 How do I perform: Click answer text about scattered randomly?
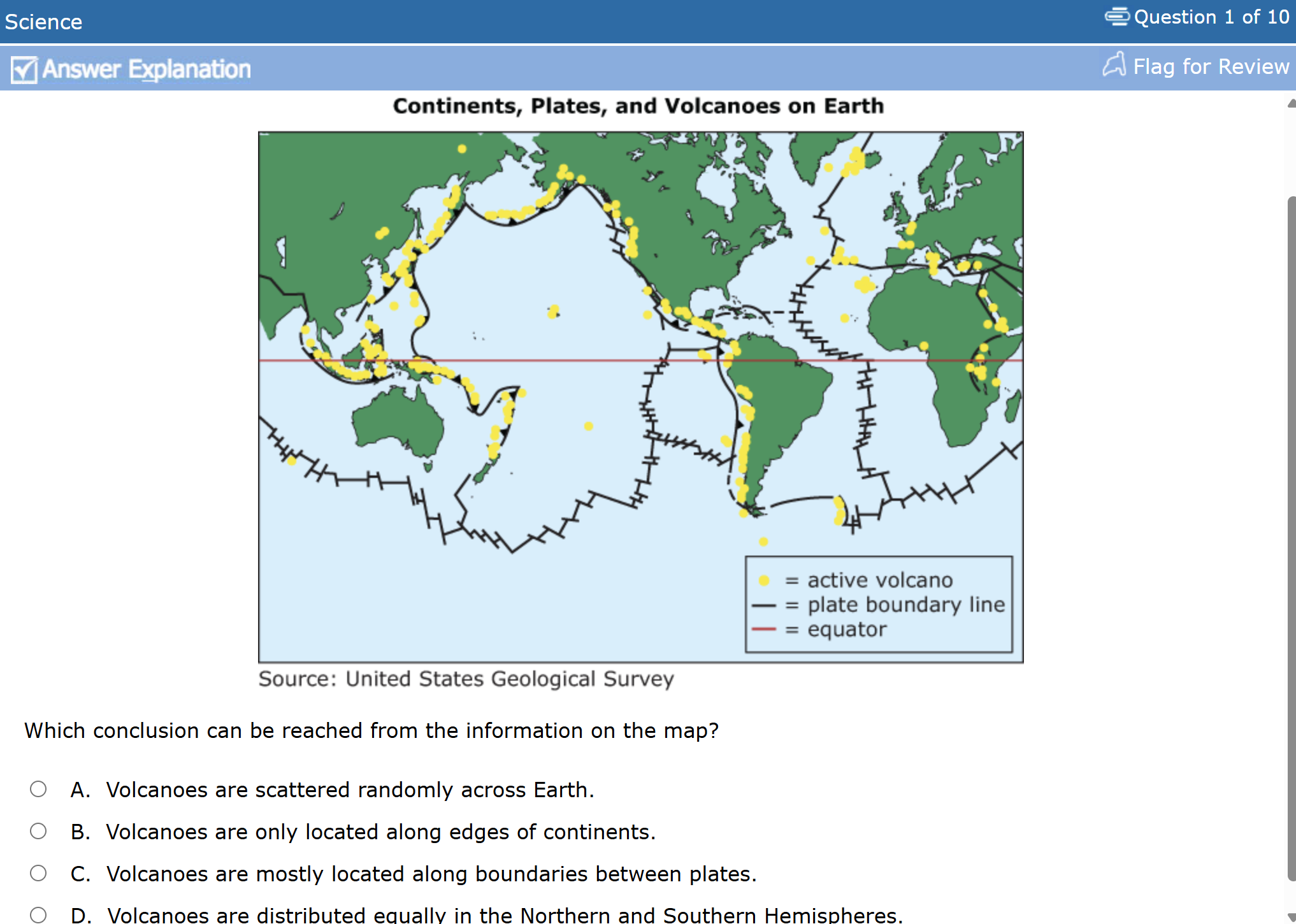pyautogui.click(x=350, y=790)
